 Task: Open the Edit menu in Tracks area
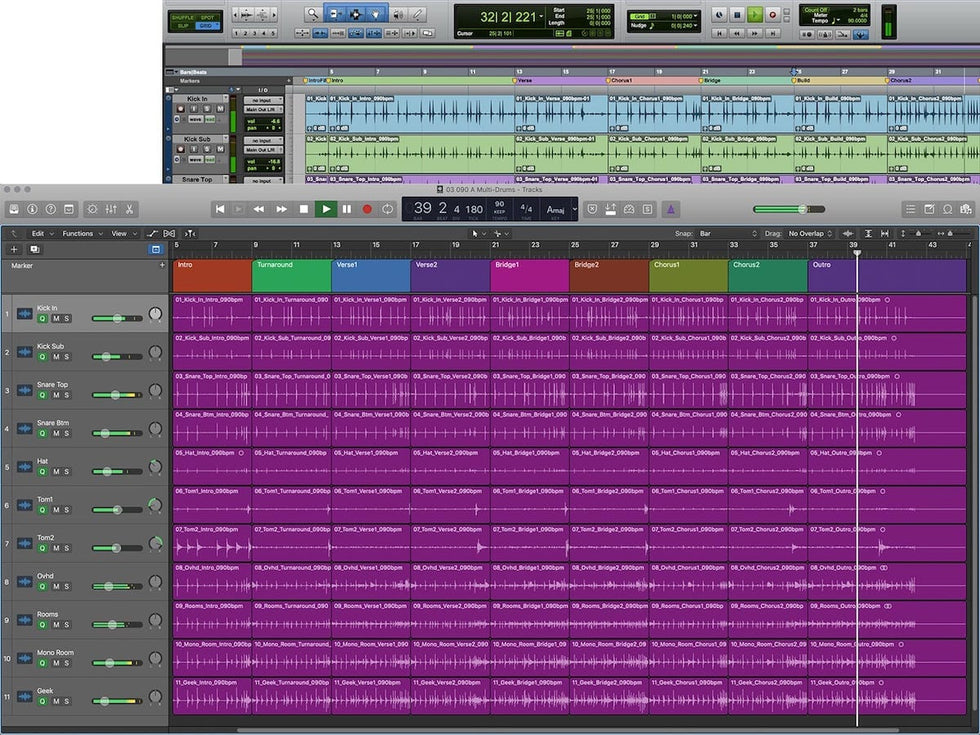40,233
